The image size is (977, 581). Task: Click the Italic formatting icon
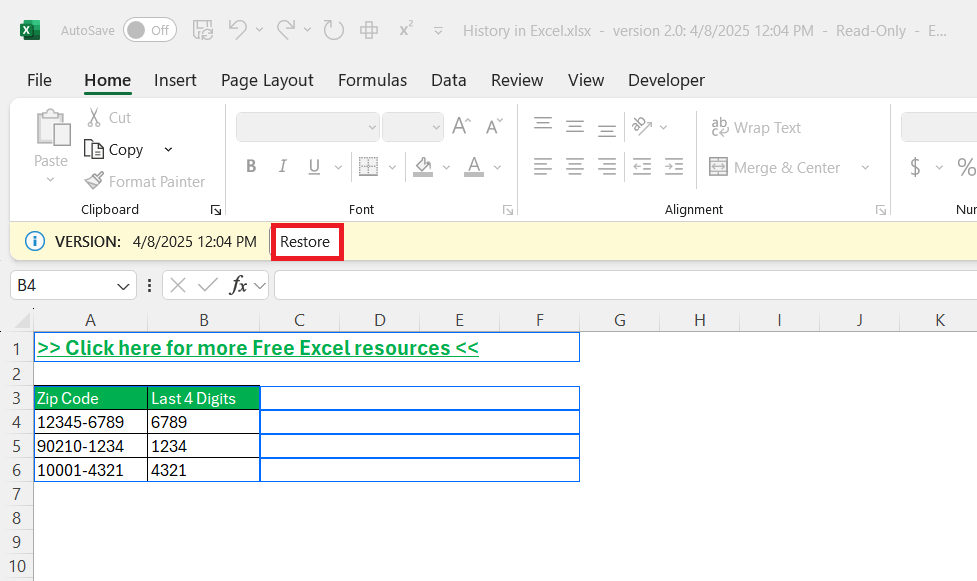tap(283, 167)
